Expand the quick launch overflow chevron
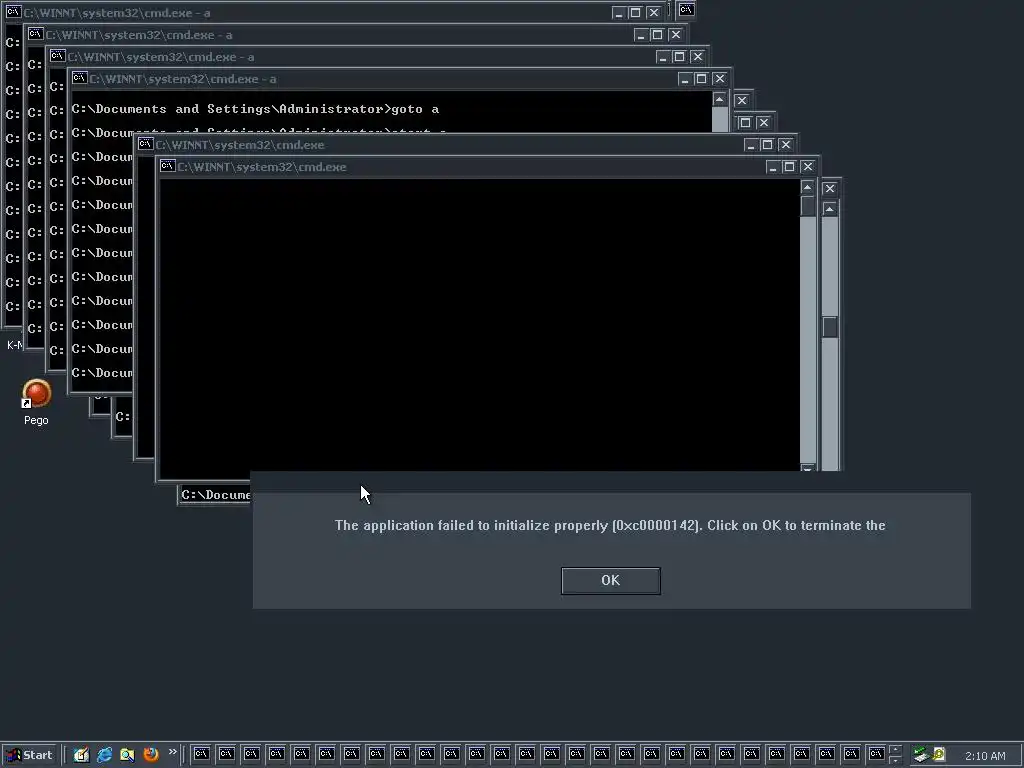This screenshot has height=768, width=1024. click(x=172, y=752)
